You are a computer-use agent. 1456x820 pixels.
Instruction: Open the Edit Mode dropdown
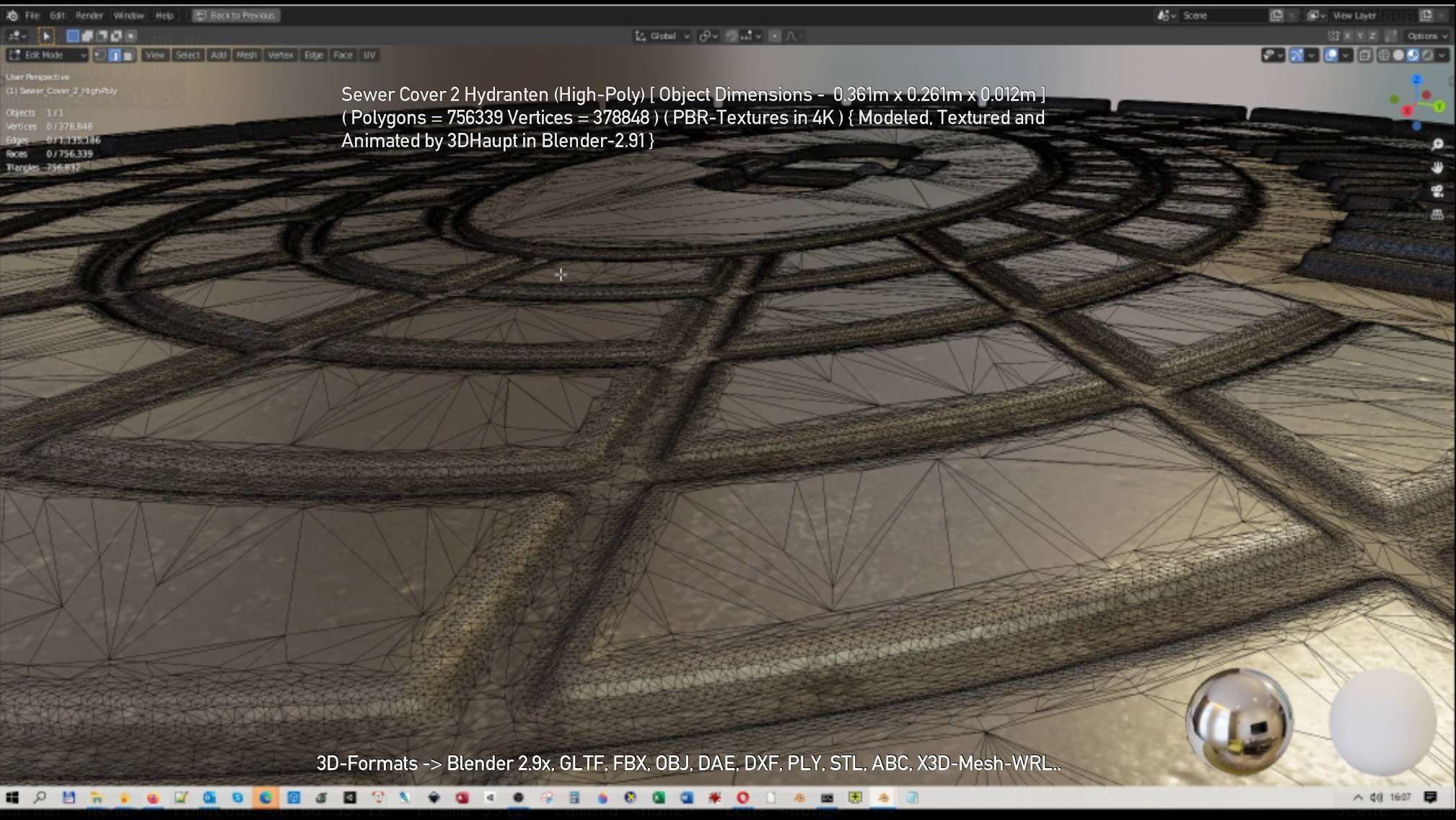(47, 55)
